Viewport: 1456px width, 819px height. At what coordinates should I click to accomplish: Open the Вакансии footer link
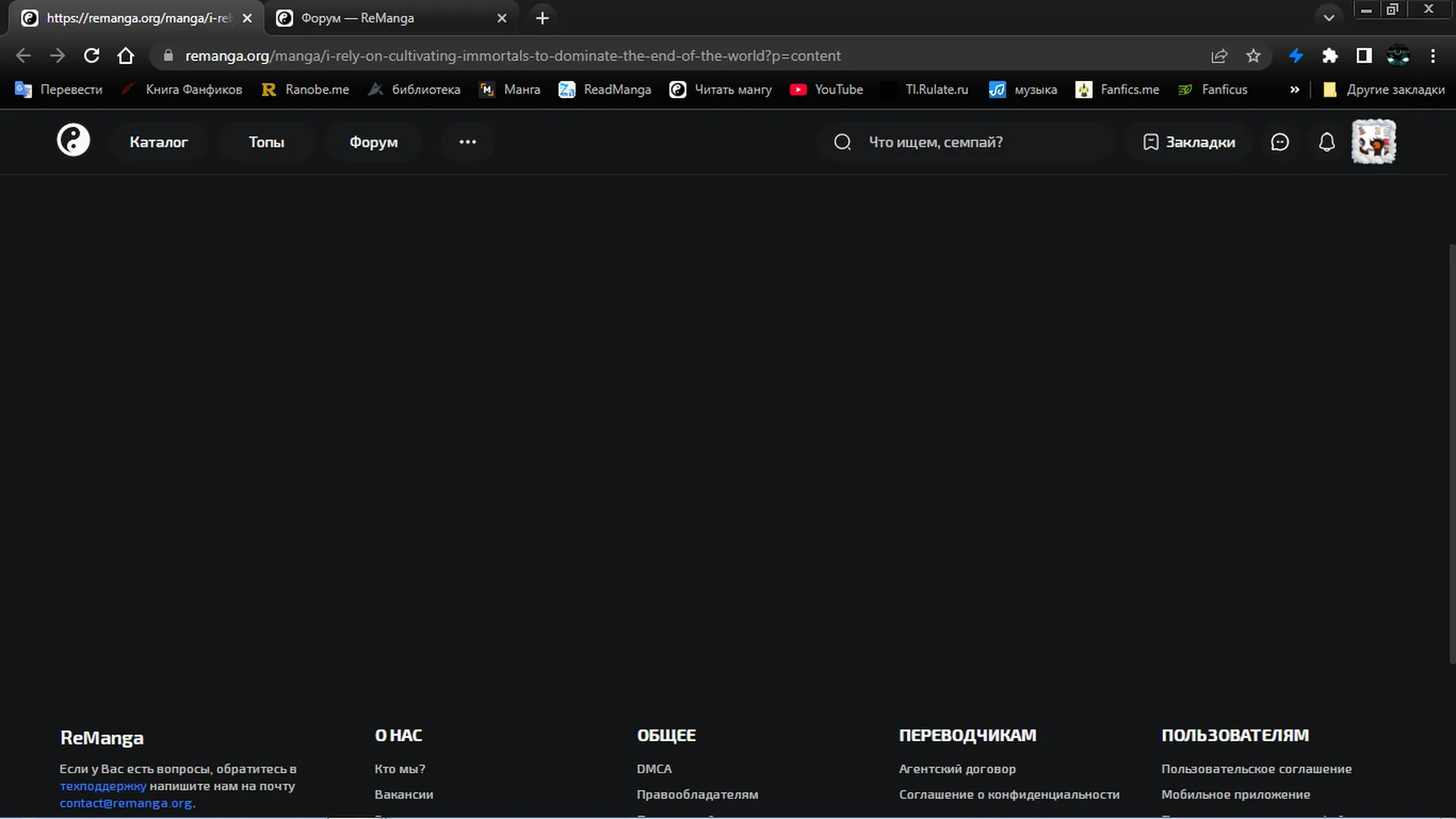pos(404,794)
